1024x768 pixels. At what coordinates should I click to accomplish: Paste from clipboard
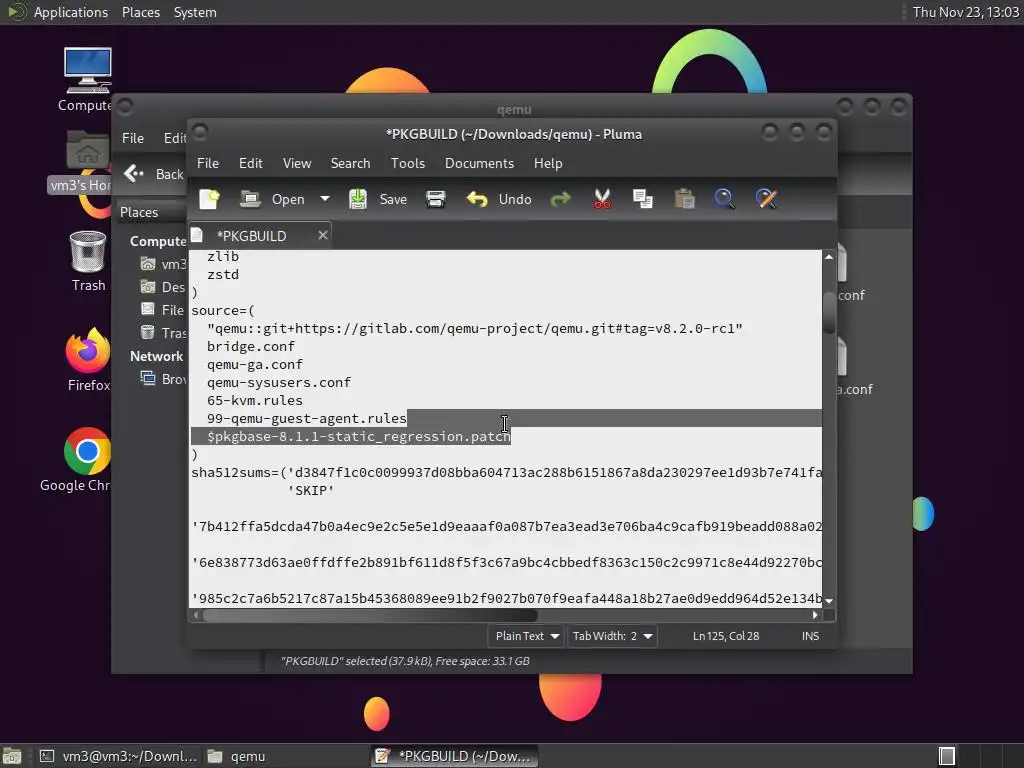point(684,199)
